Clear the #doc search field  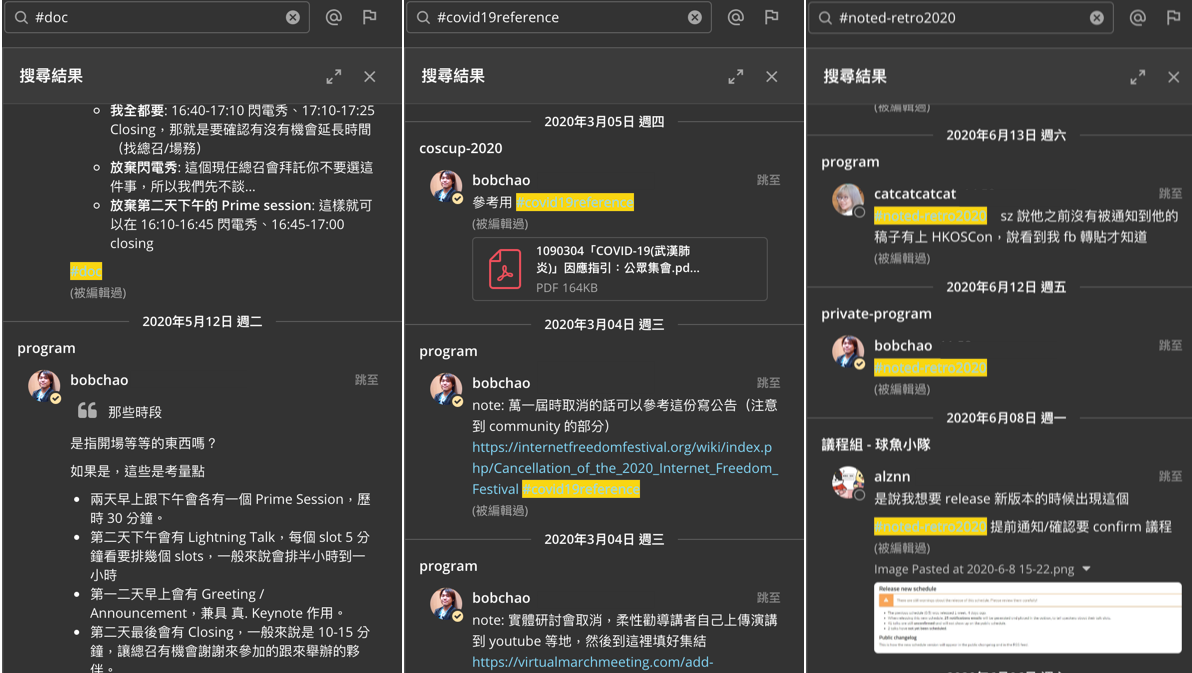point(293,17)
